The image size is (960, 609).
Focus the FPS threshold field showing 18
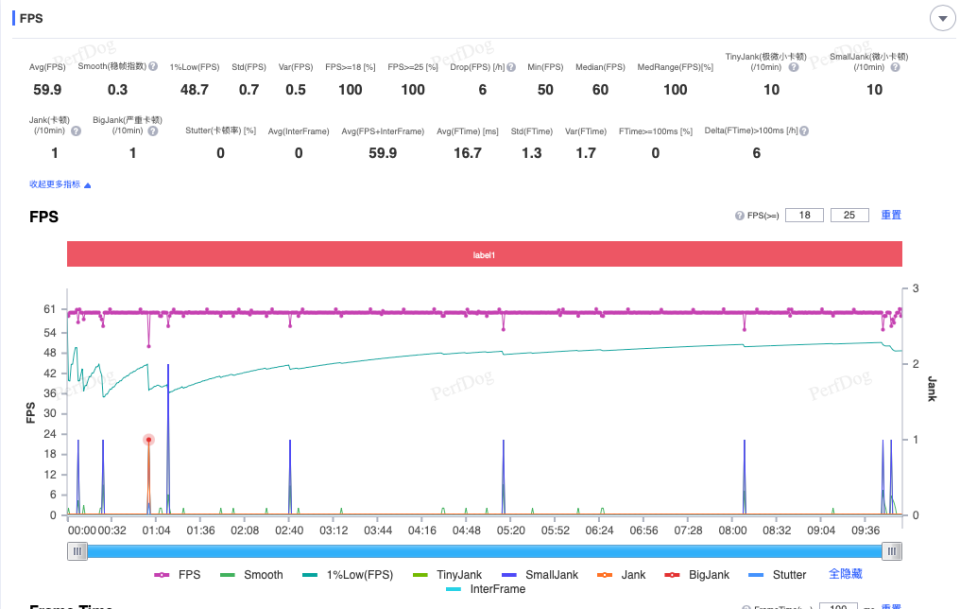804,215
